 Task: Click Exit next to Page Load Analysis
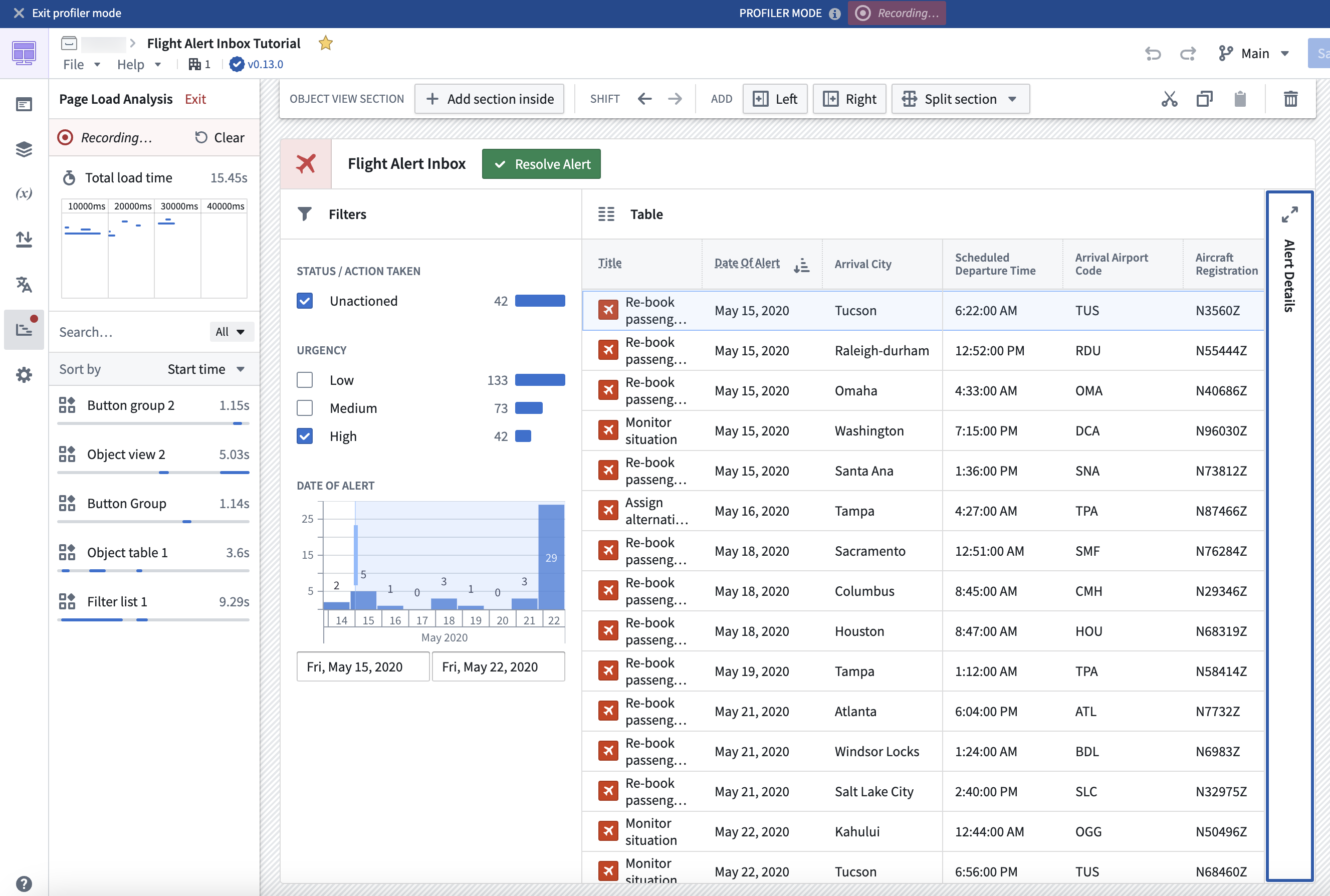[195, 99]
